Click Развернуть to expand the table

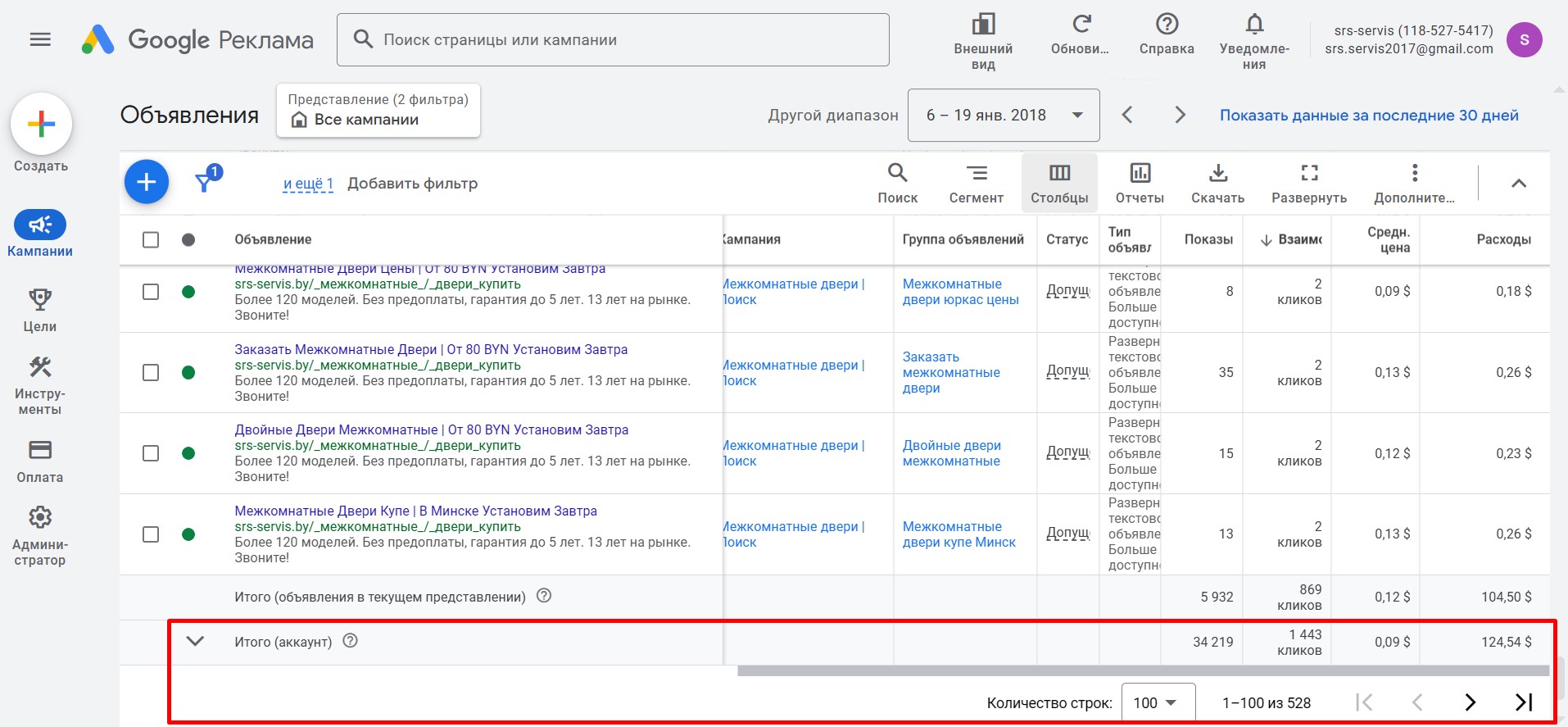click(1309, 183)
